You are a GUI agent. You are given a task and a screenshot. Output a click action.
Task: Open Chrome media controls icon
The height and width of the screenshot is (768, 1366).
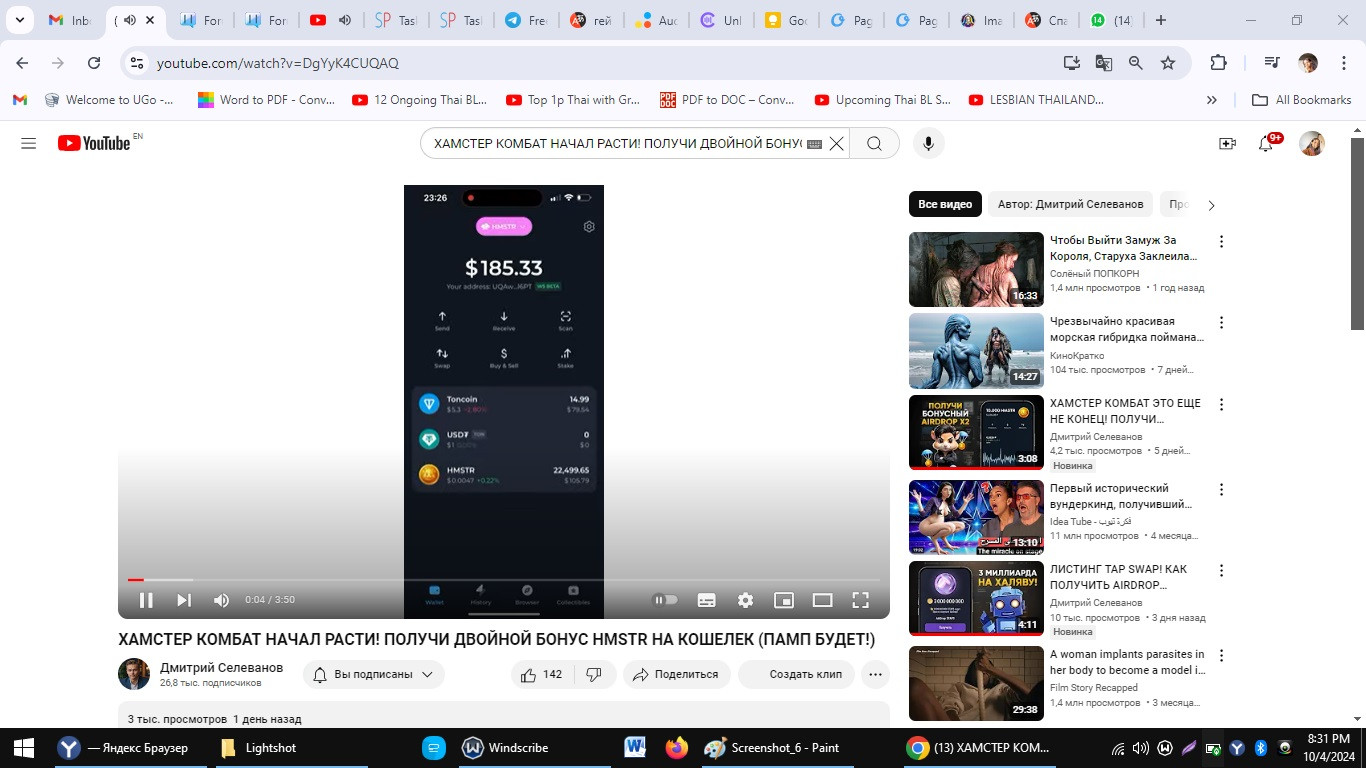1271,63
